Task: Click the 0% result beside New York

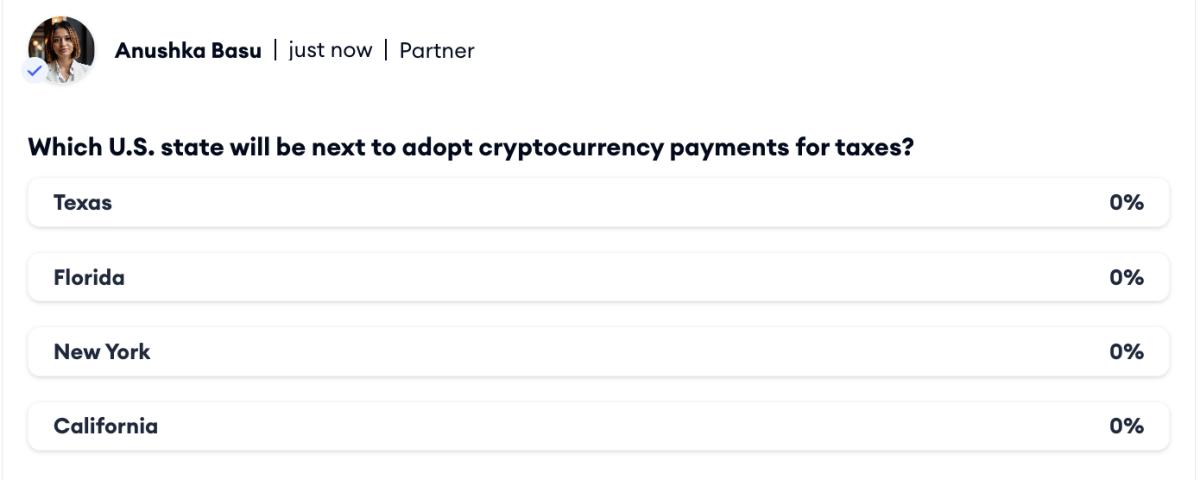Action: (x=1126, y=352)
